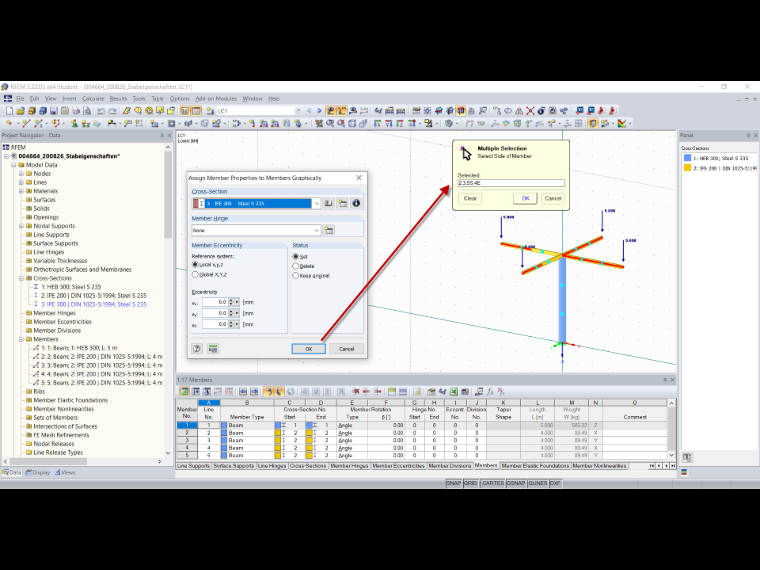Image resolution: width=760 pixels, height=570 pixels.
Task: Create new cross-section icon in dialog
Action: click(x=342, y=203)
